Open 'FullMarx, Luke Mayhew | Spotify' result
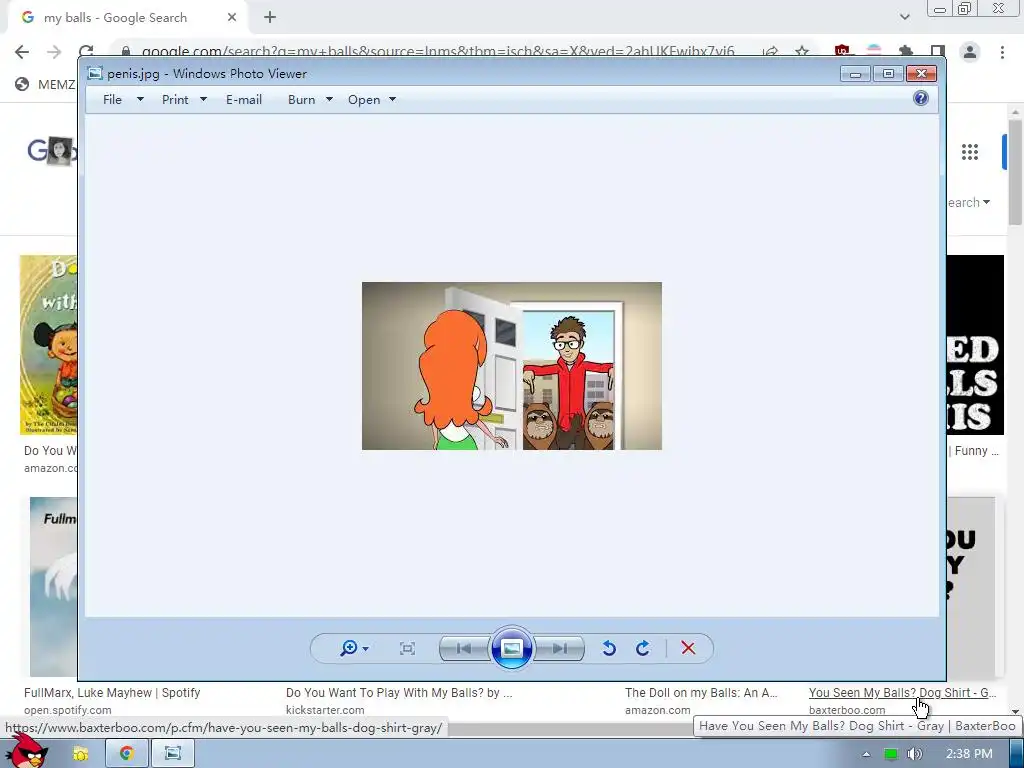Image resolution: width=1024 pixels, height=768 pixels. coord(112,693)
